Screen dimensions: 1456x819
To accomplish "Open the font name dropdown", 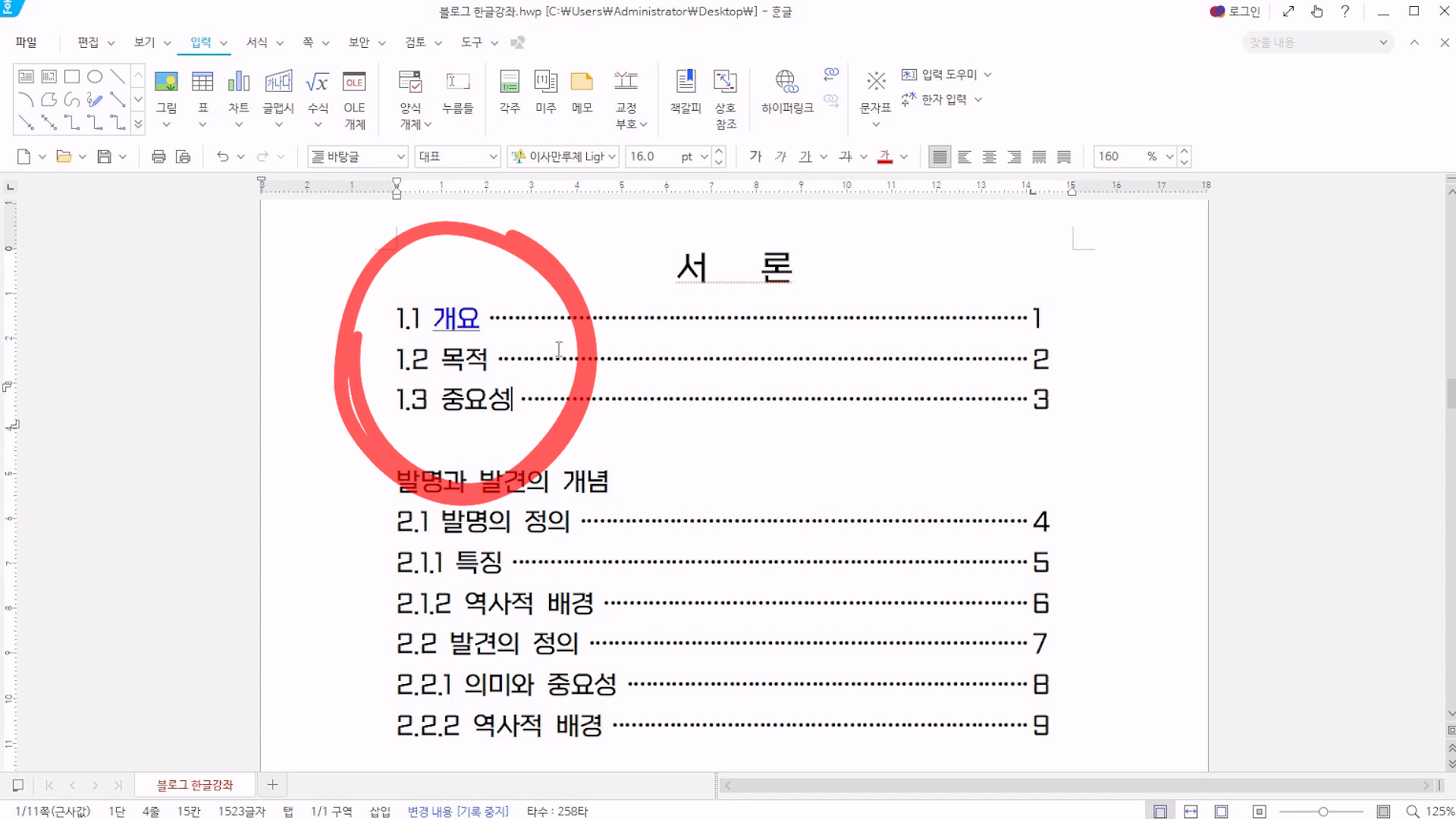I will 611,156.
